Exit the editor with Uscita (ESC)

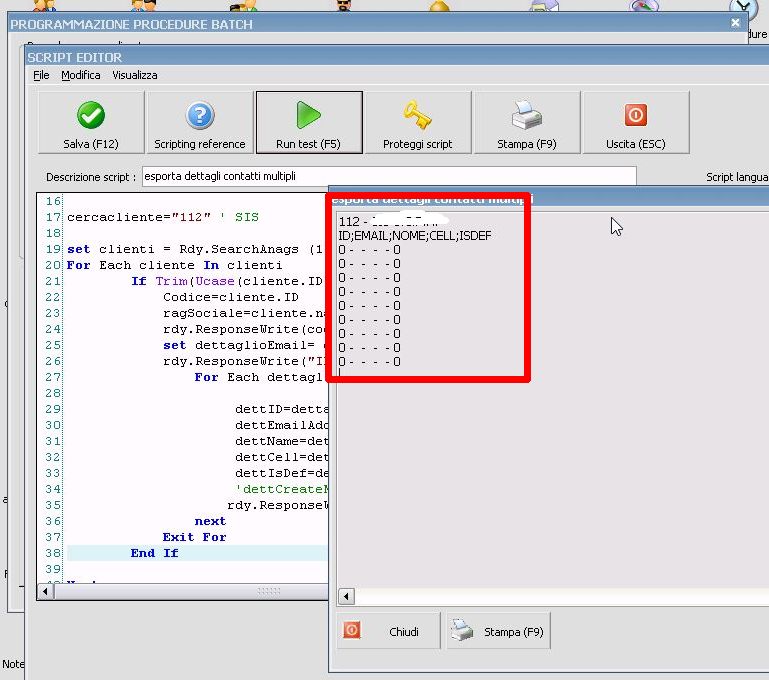pyautogui.click(x=636, y=122)
